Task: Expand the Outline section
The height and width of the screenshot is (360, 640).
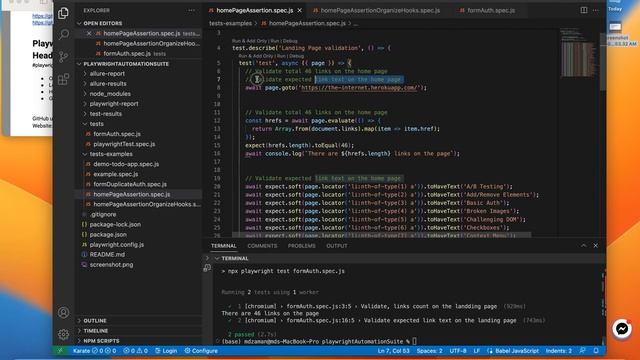Action: click(139, 321)
